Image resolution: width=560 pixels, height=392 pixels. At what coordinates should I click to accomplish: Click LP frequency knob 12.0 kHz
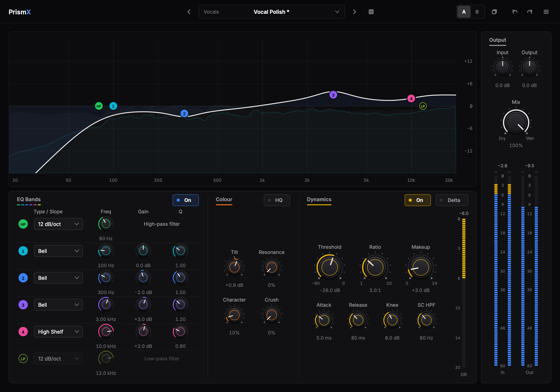pyautogui.click(x=106, y=358)
